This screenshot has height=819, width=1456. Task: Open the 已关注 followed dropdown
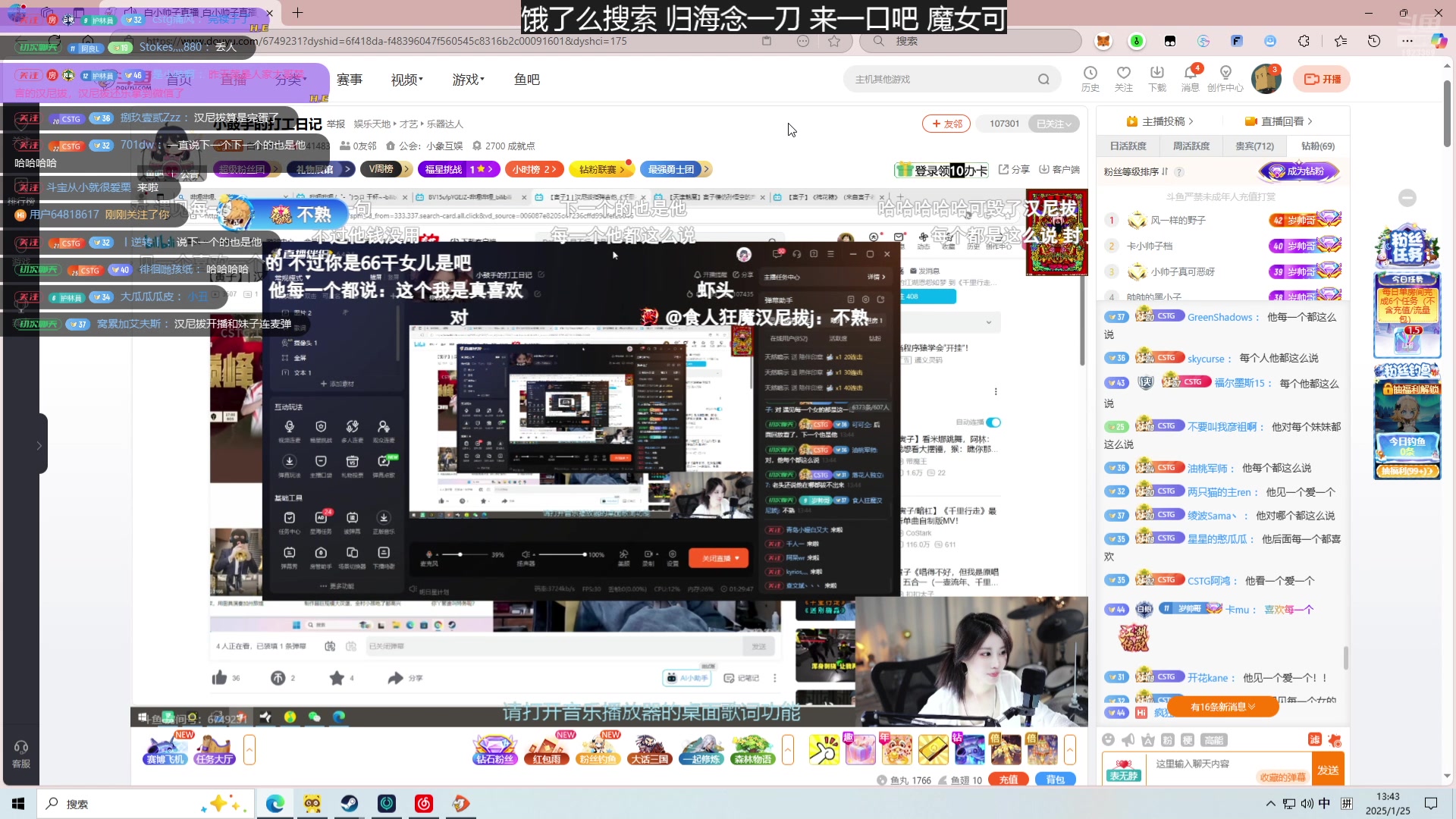(x=1054, y=124)
